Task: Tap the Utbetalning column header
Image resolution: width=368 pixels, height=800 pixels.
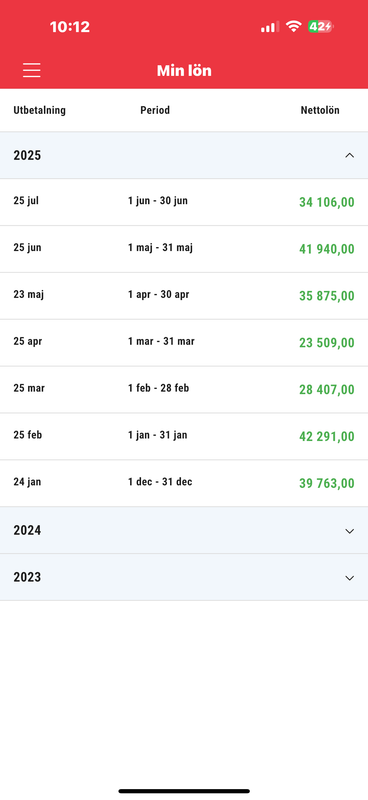Action: (x=39, y=110)
